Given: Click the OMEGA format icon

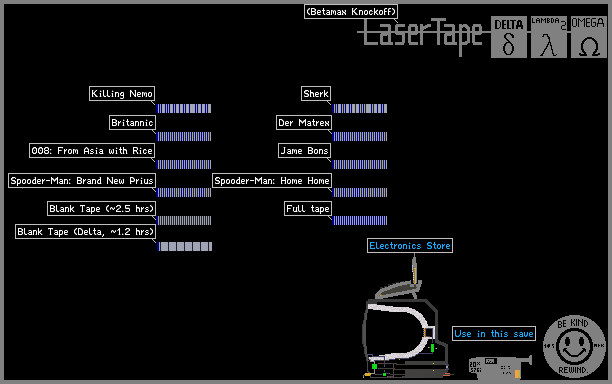Looking at the screenshot, I should [x=589, y=37].
